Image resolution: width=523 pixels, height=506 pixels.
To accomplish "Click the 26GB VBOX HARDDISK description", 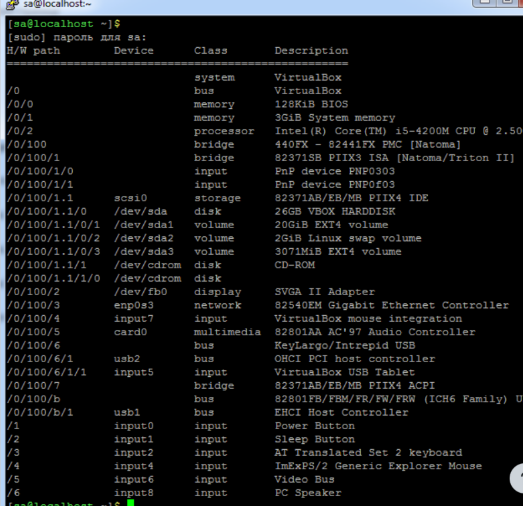I will [x=335, y=211].
